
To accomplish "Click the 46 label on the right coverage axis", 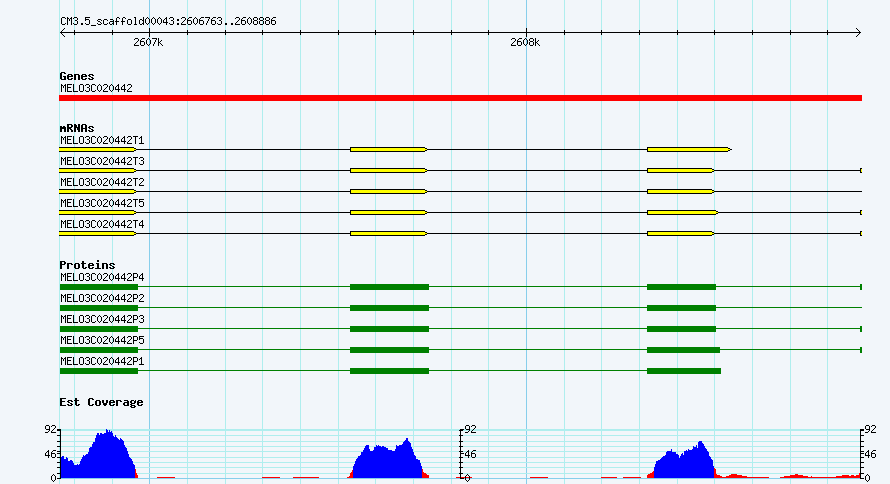I will [x=871, y=454].
